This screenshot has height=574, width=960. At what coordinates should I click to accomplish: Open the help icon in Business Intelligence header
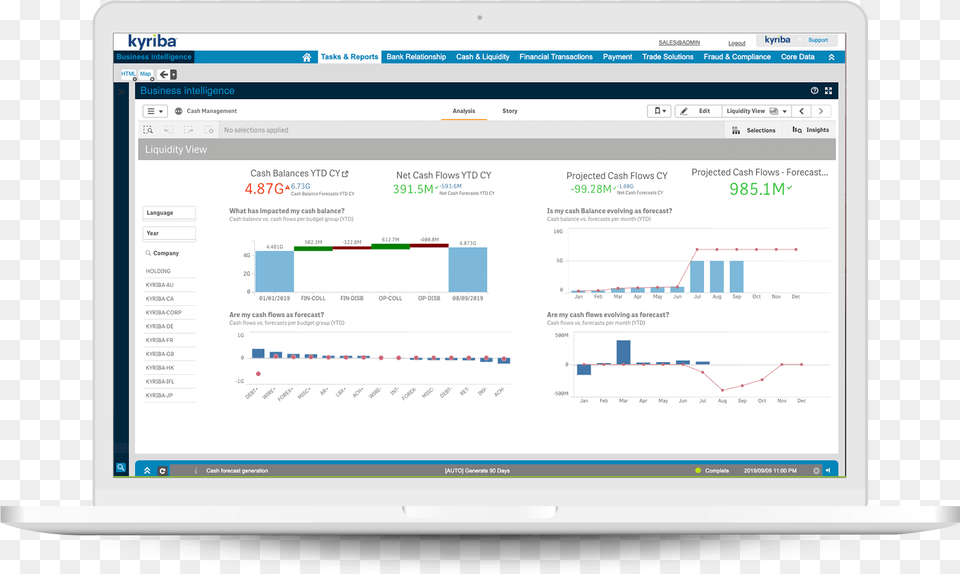coord(814,91)
